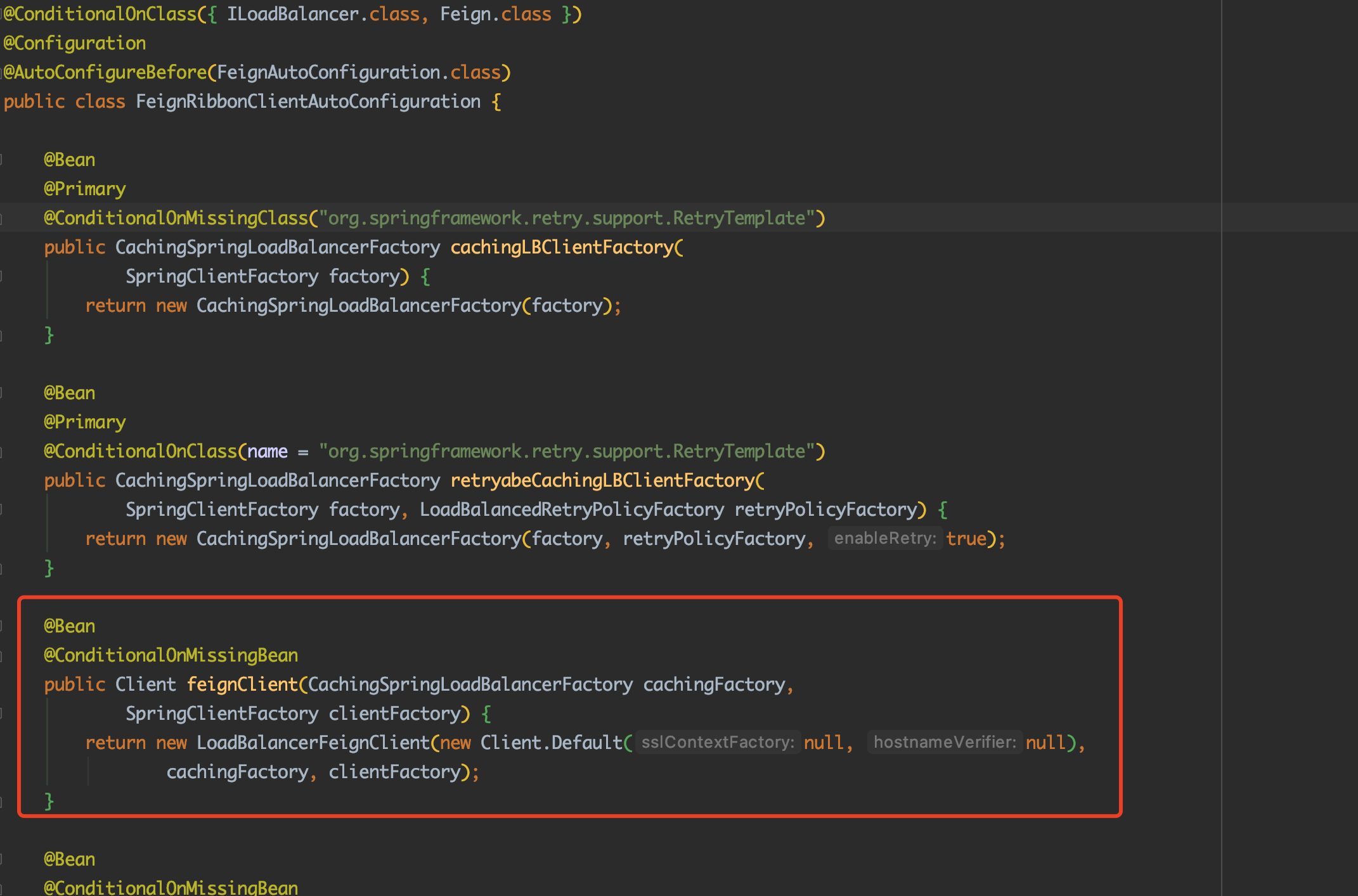Viewport: 1358px width, 896px height.
Task: Click the cachingLBClientFactory method name
Action: point(562,247)
